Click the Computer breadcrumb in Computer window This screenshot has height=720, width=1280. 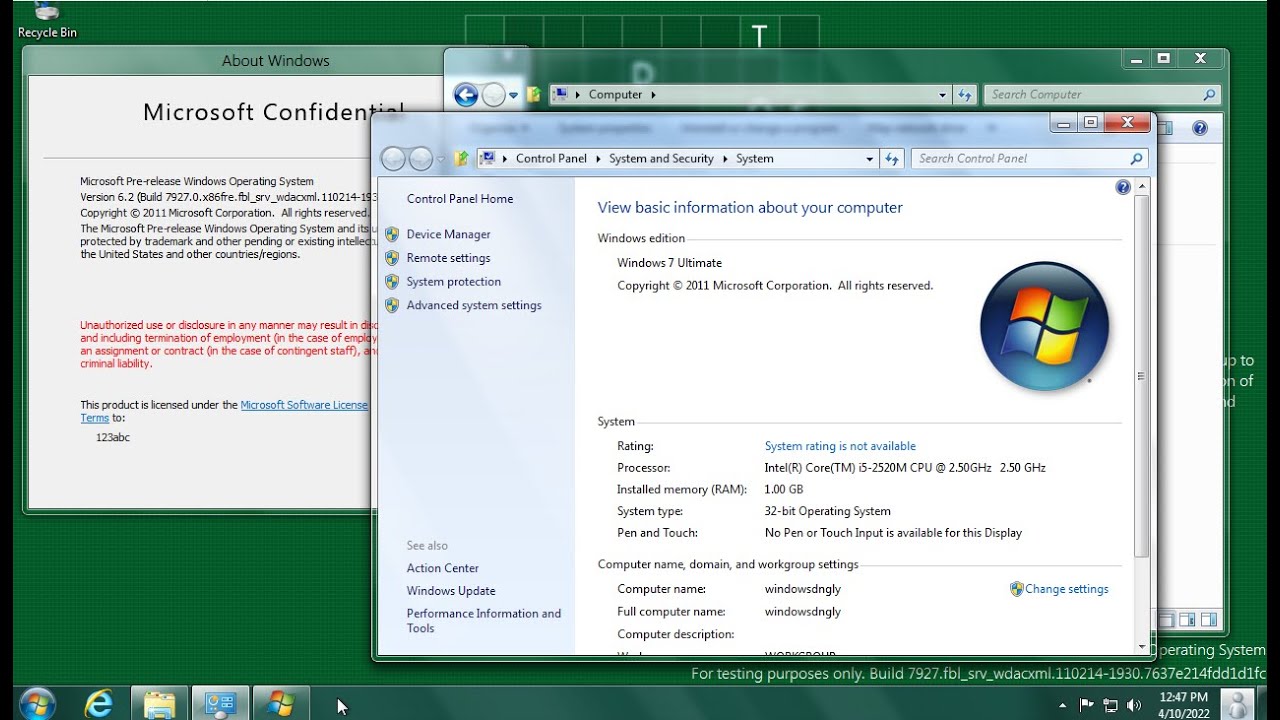click(x=615, y=95)
